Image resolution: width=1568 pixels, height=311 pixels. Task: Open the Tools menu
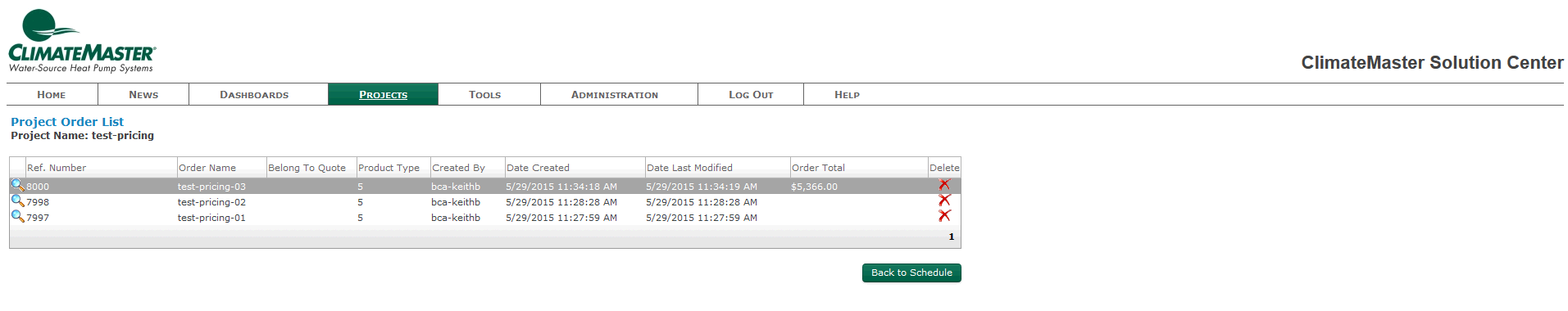(485, 94)
